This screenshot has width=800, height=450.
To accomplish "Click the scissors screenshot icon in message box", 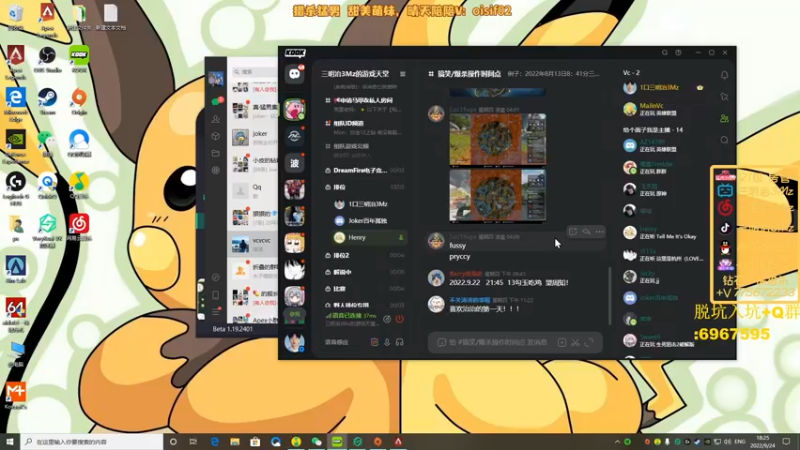I will 576,342.
